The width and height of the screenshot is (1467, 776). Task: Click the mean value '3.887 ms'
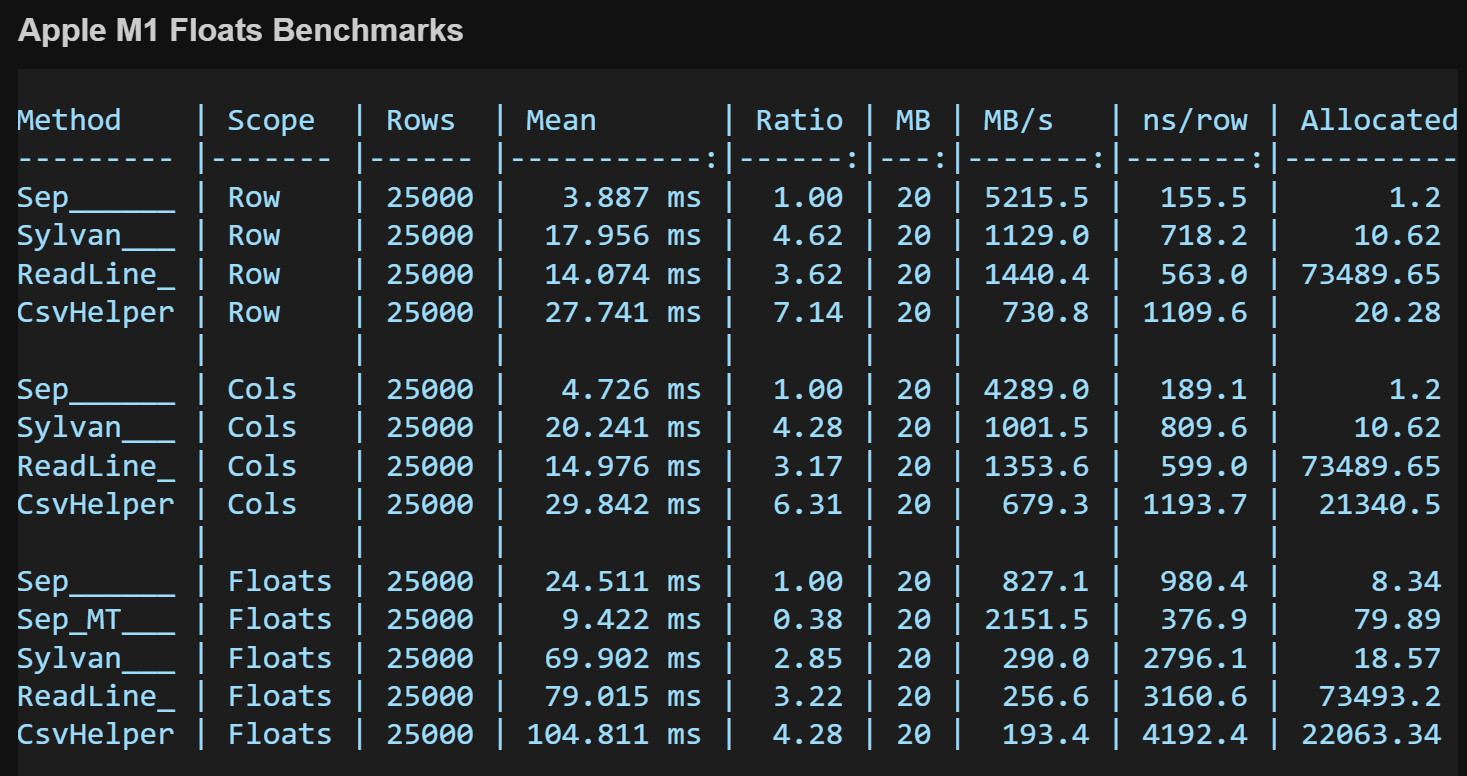tap(631, 197)
